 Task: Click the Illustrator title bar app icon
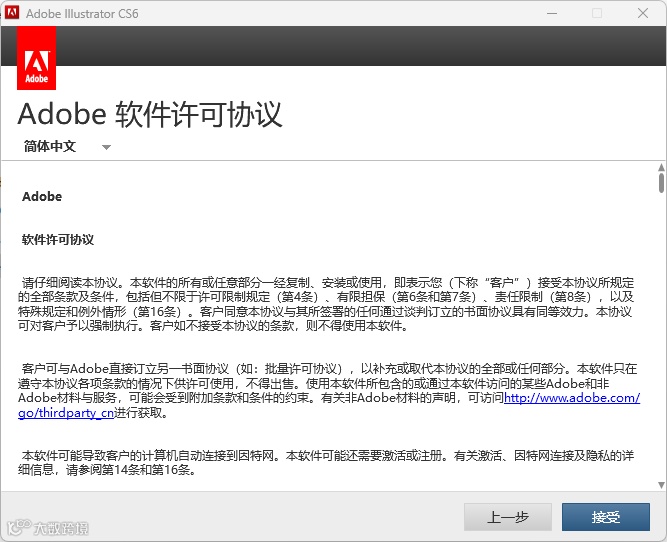pyautogui.click(x=12, y=13)
